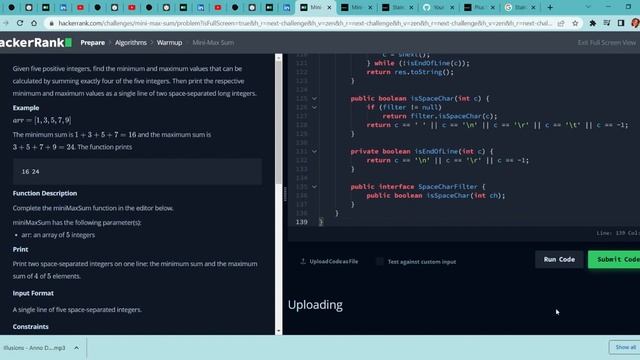This screenshot has width=640, height=360.
Task: Show all downloads
Action: 625,347
